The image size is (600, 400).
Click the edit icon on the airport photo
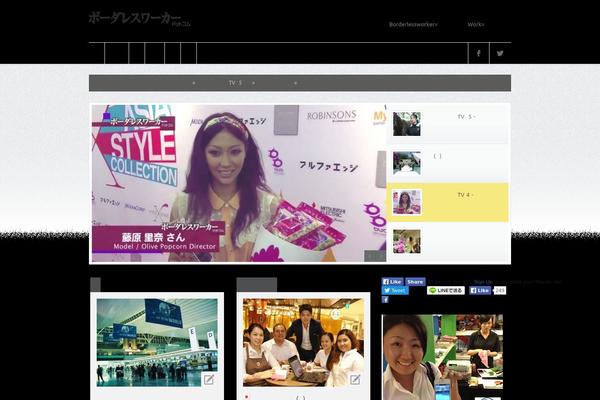pos(209,379)
